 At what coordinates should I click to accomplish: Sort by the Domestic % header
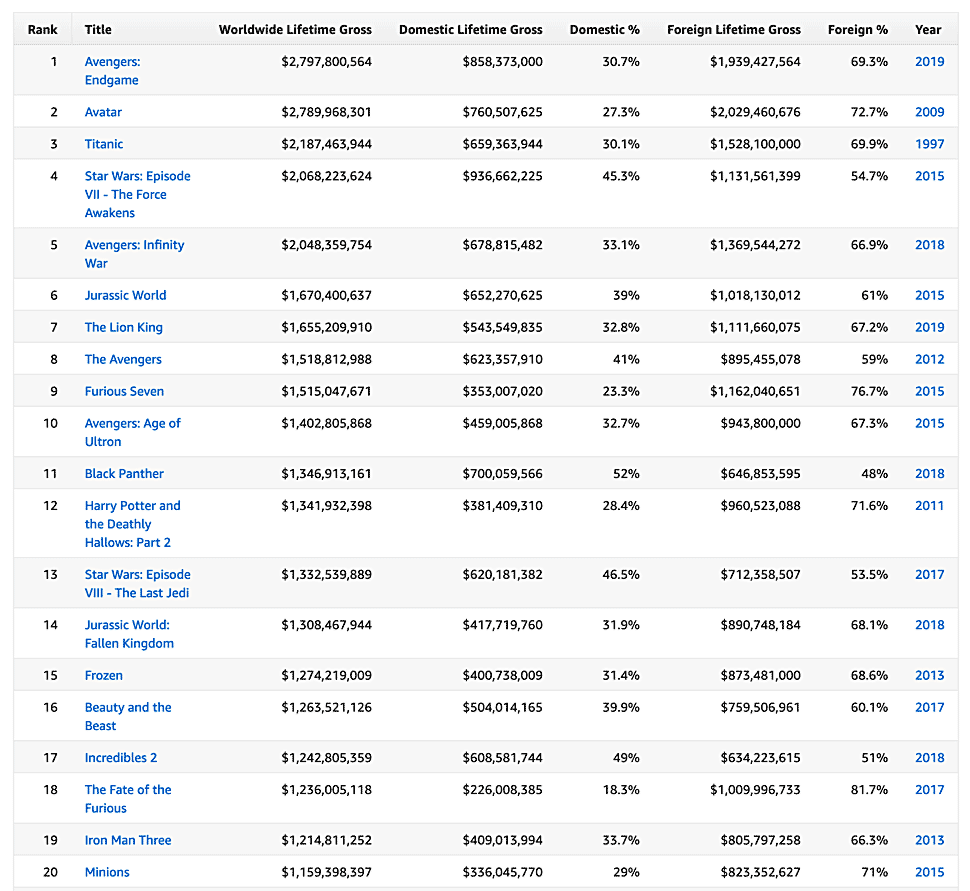pyautogui.click(x=605, y=30)
